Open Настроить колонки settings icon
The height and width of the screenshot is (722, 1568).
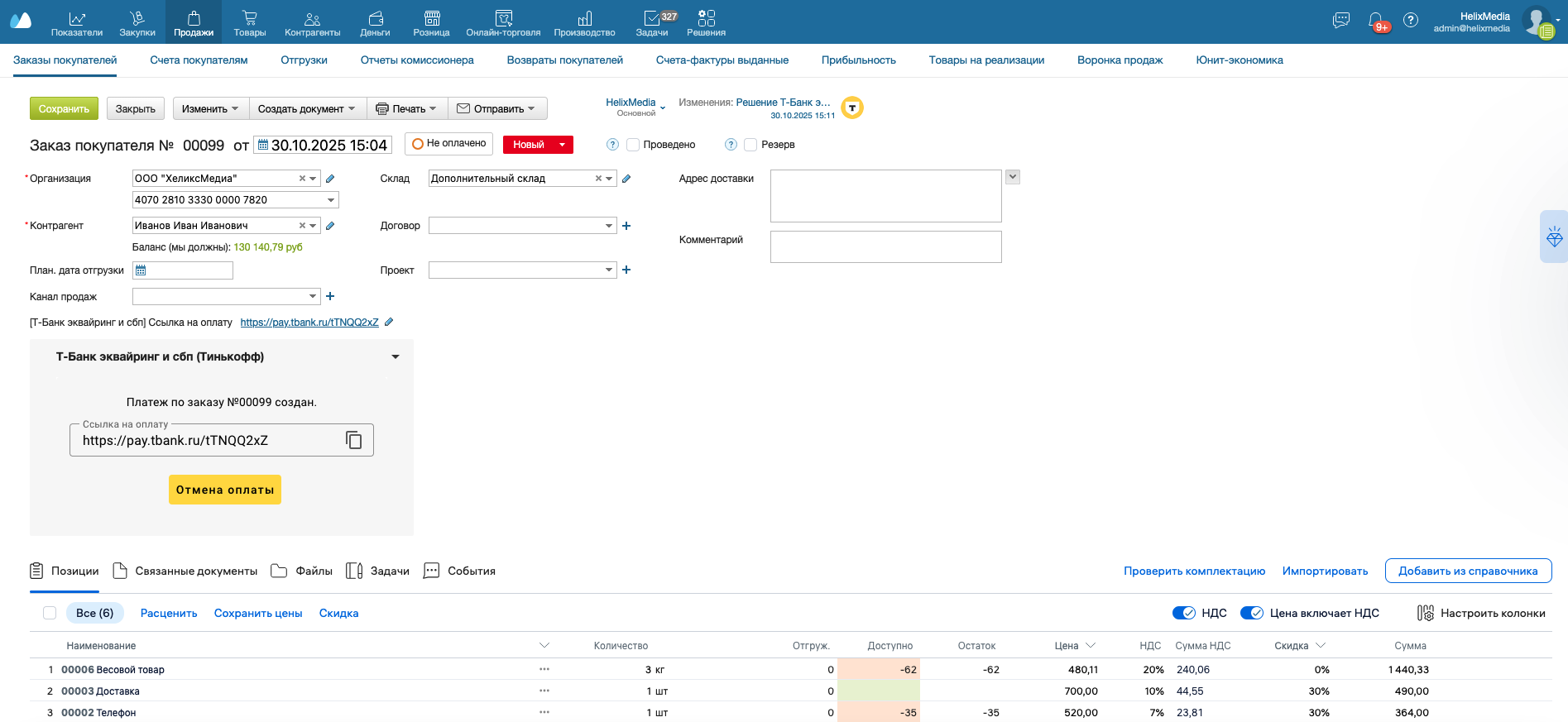pos(1425,613)
